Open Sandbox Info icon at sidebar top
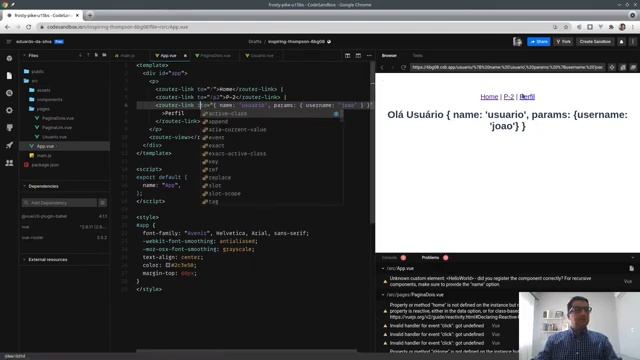The height and width of the screenshot is (360, 640). (9, 59)
